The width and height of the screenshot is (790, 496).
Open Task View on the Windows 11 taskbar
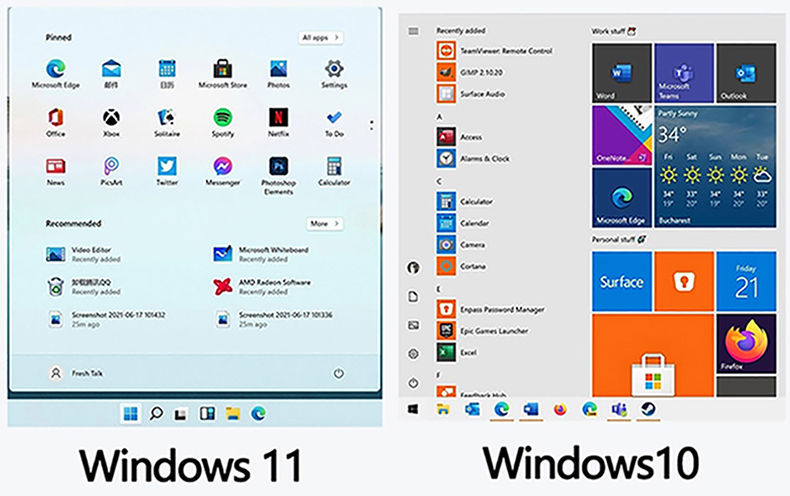point(181,414)
